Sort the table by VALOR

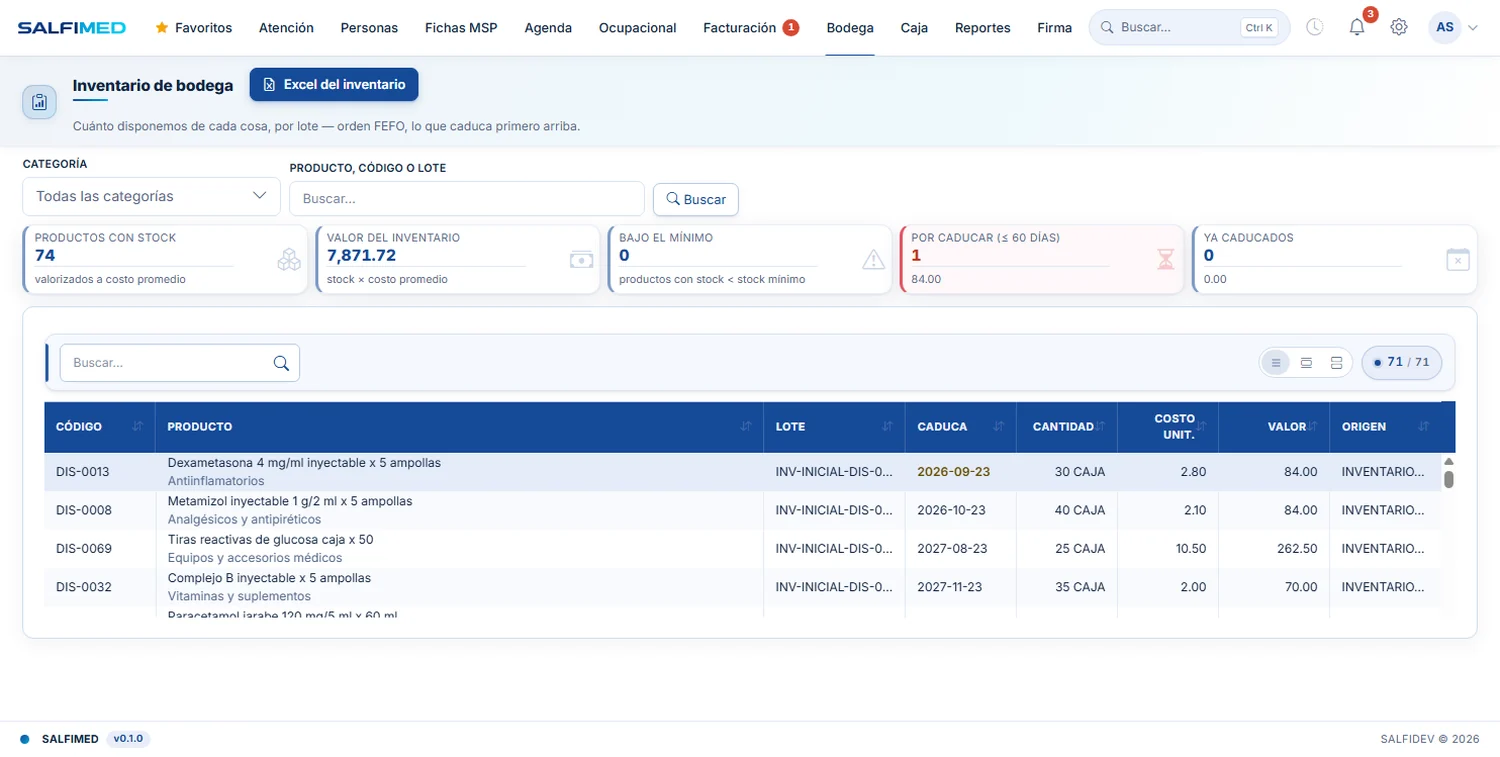pos(1312,427)
